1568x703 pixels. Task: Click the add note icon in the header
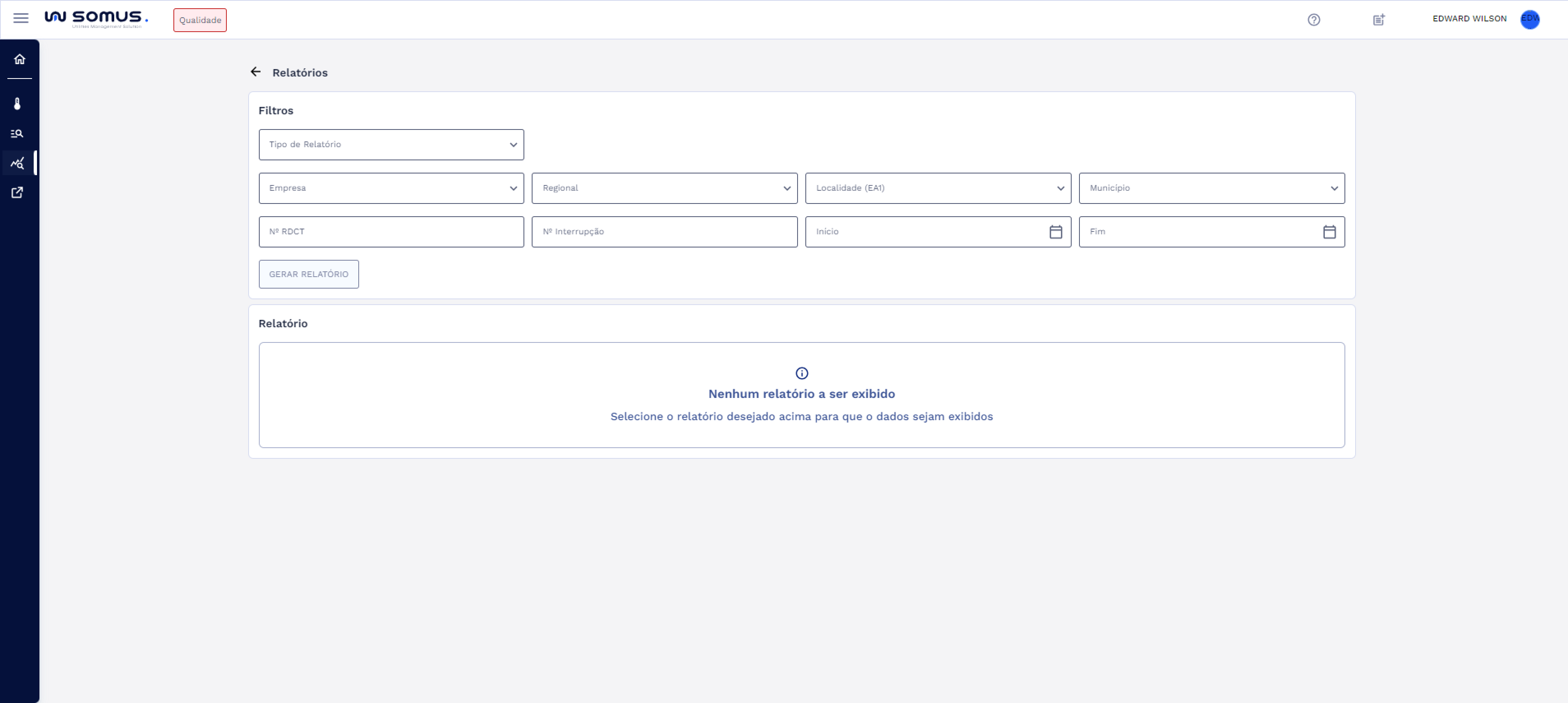tap(1379, 19)
